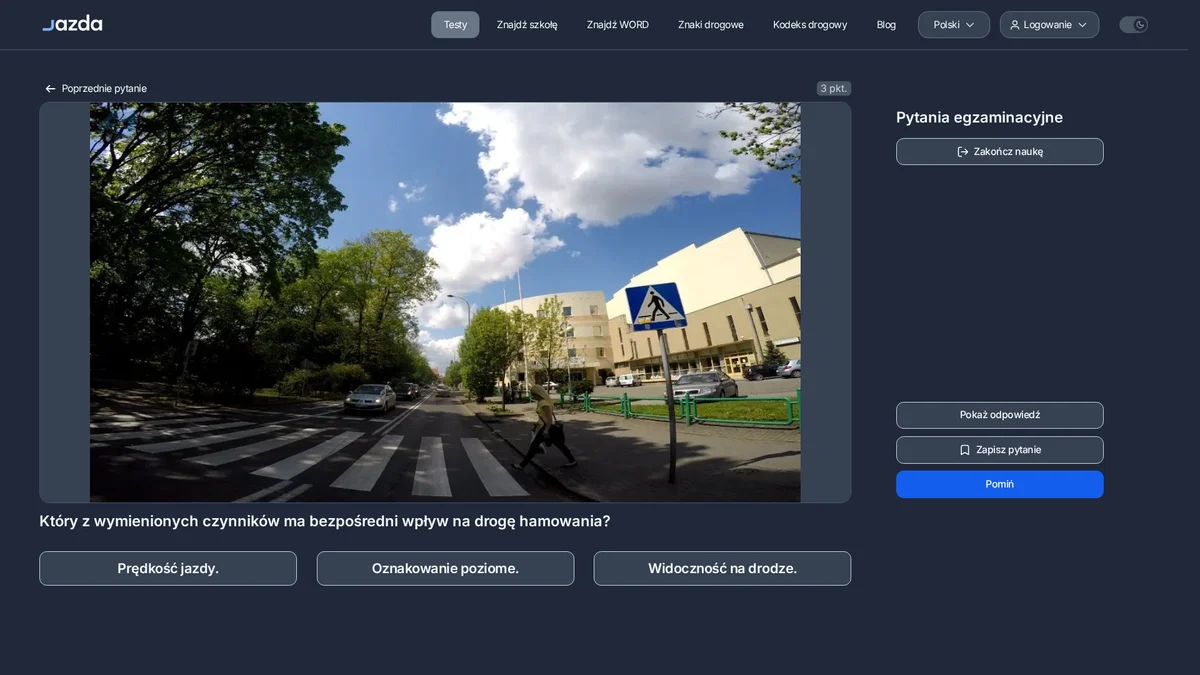The image size is (1200, 675).
Task: Skip the question with Pomiń
Action: tap(1000, 484)
